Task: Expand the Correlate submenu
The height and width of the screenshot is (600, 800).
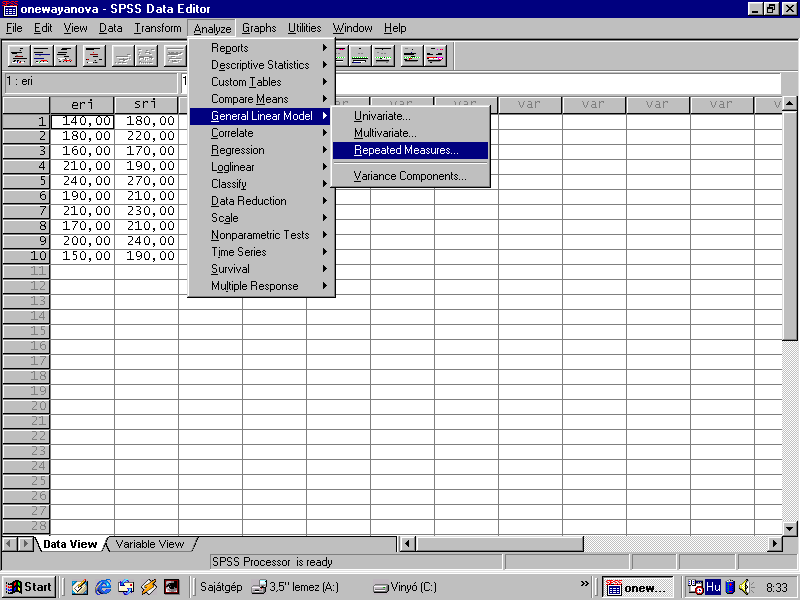Action: [x=262, y=133]
